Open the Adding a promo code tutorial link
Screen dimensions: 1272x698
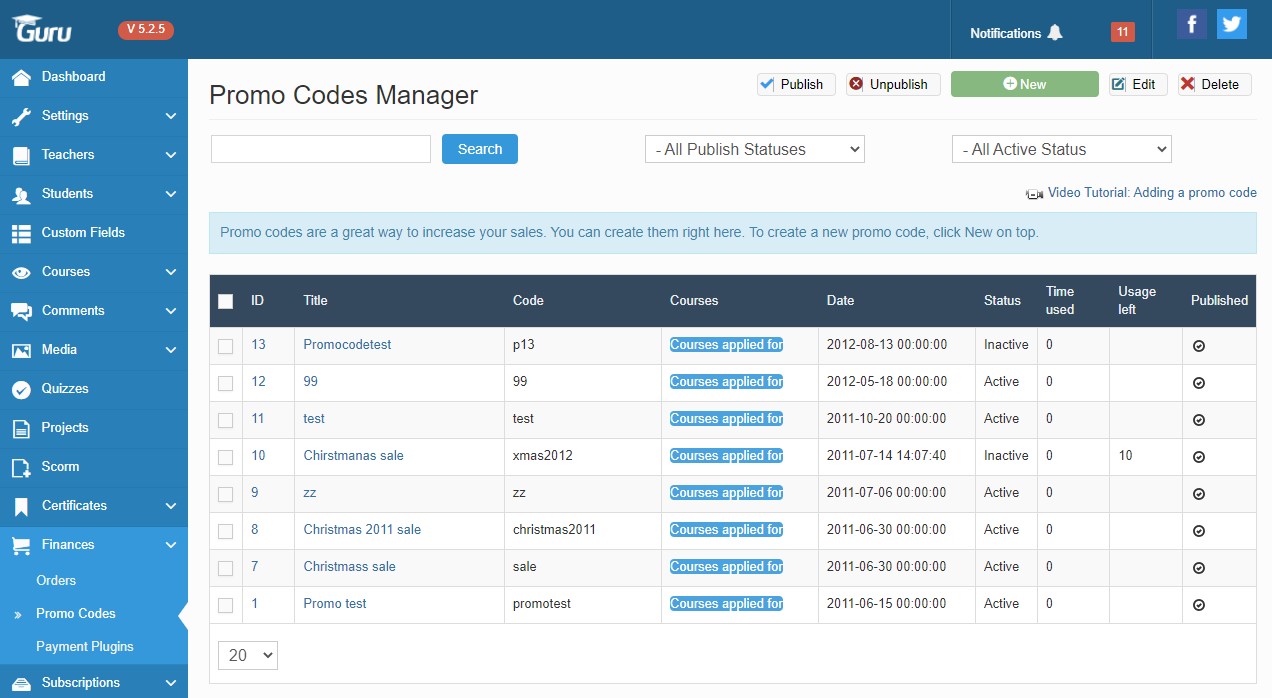(x=1152, y=193)
